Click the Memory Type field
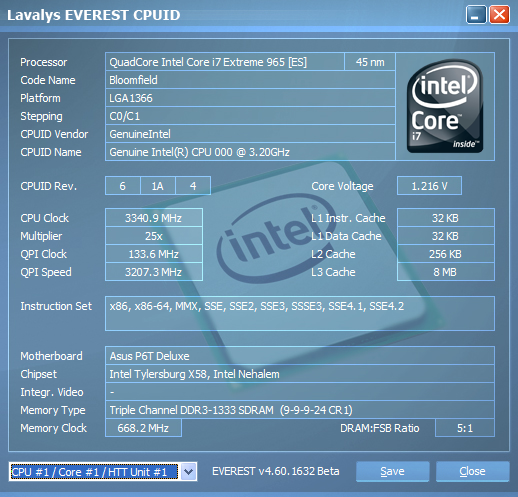The height and width of the screenshot is (497, 518). [300, 410]
